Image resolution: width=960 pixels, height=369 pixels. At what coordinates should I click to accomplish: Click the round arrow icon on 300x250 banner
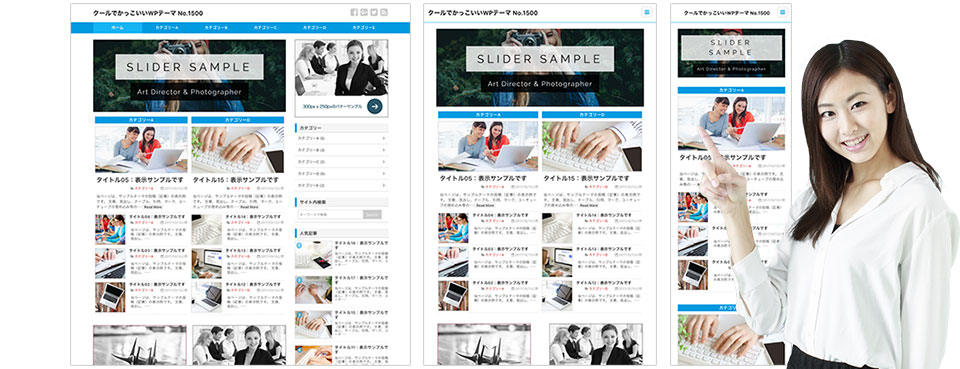point(375,106)
